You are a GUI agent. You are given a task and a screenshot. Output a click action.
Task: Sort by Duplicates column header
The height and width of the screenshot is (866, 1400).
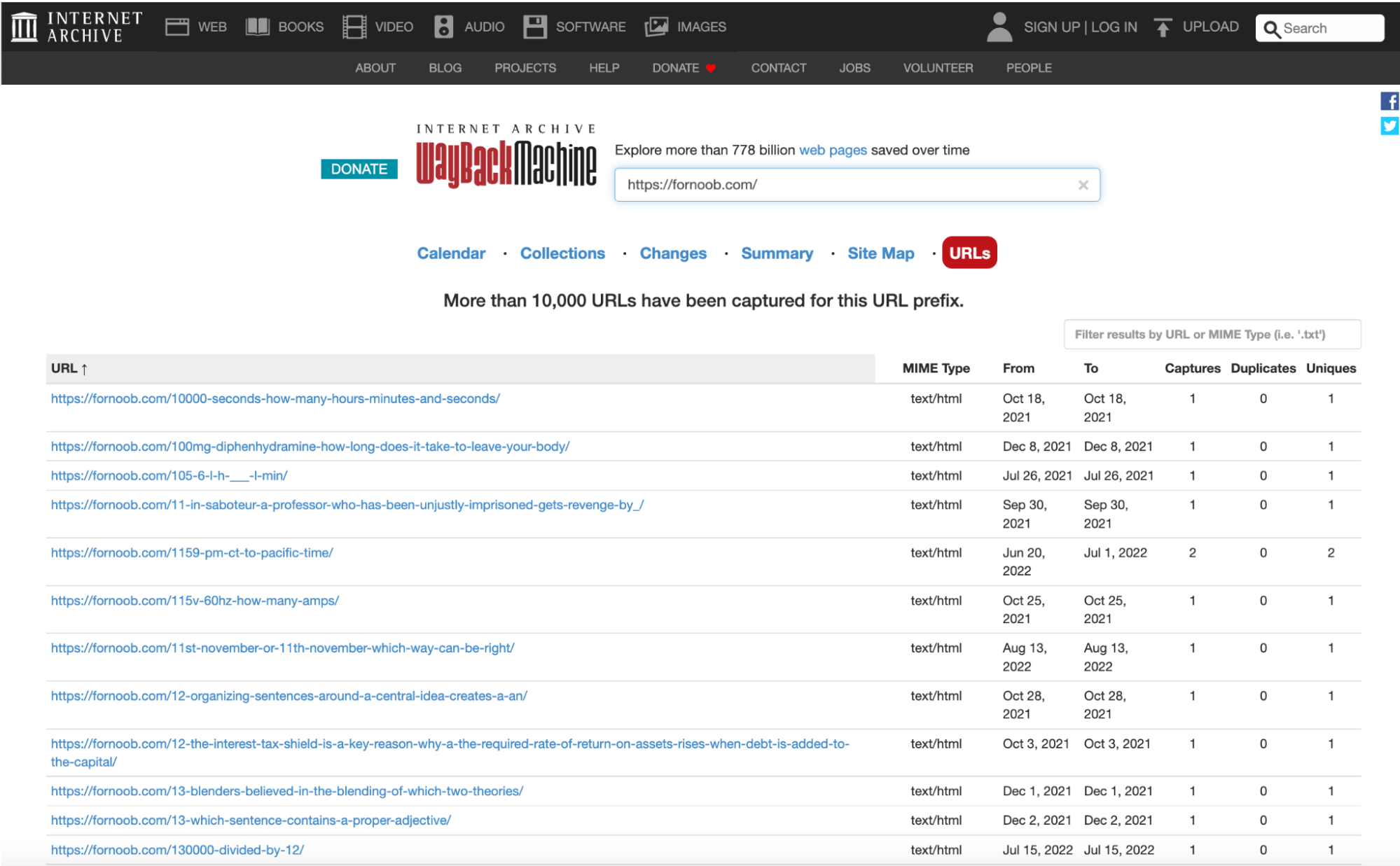1263,368
